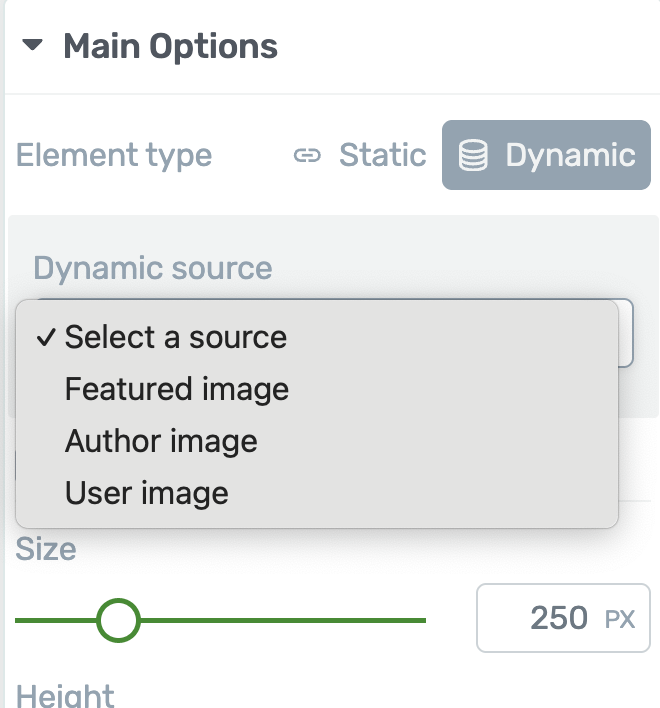This screenshot has height=708, width=660.
Task: Collapse the Main Options disclosure triangle
Action: [34, 46]
